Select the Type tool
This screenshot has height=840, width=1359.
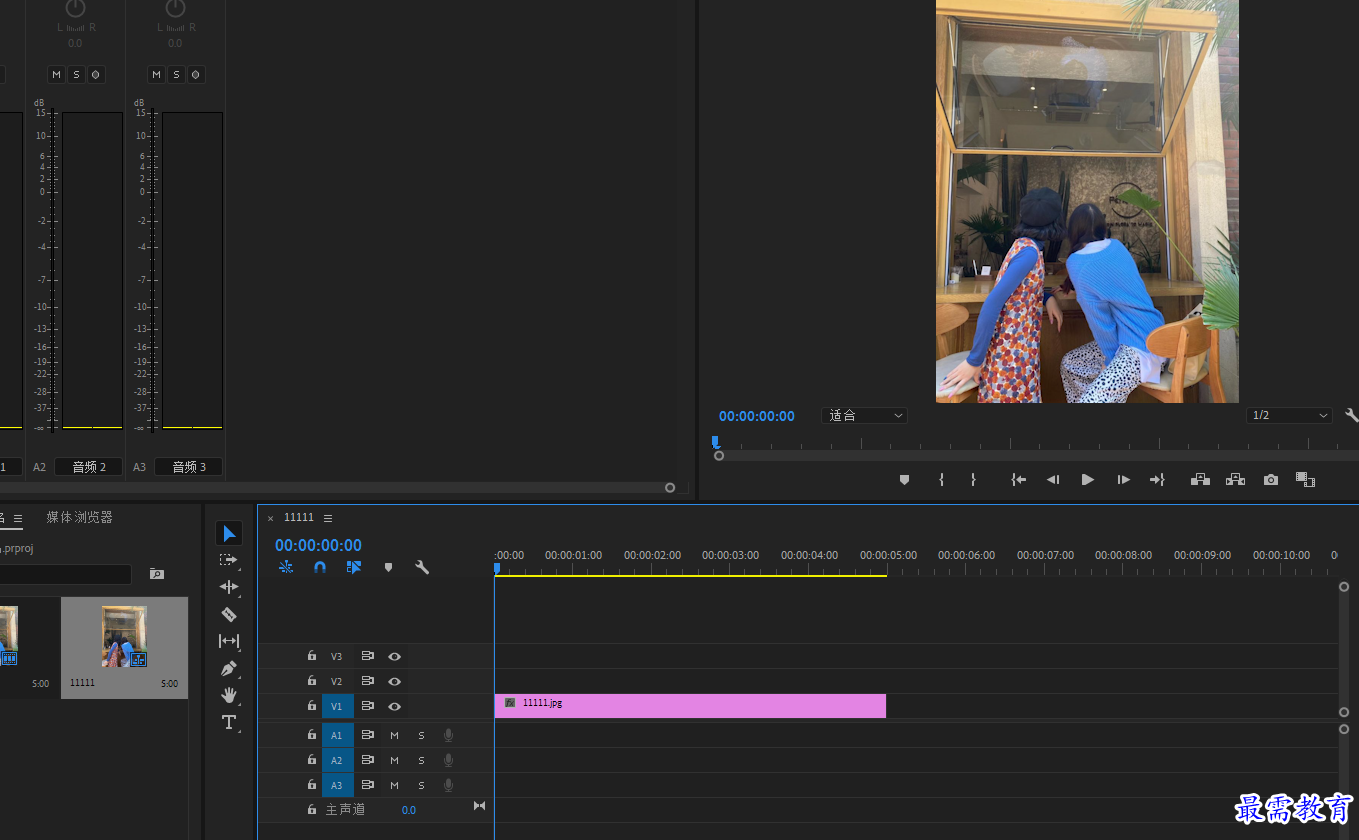pyautogui.click(x=229, y=722)
